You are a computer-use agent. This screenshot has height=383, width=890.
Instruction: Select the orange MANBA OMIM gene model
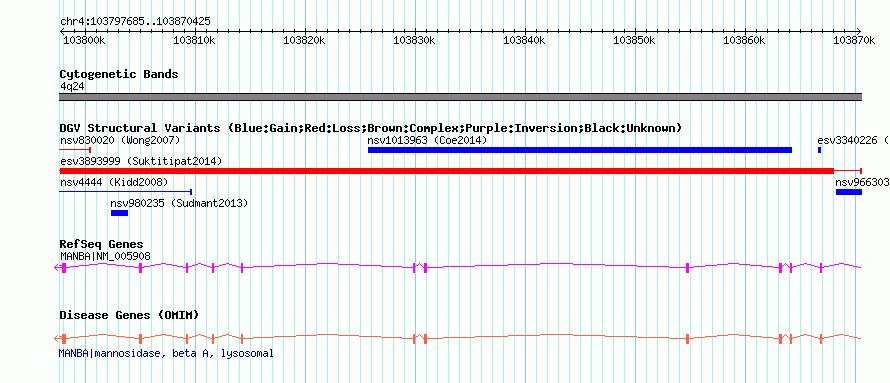point(458,338)
